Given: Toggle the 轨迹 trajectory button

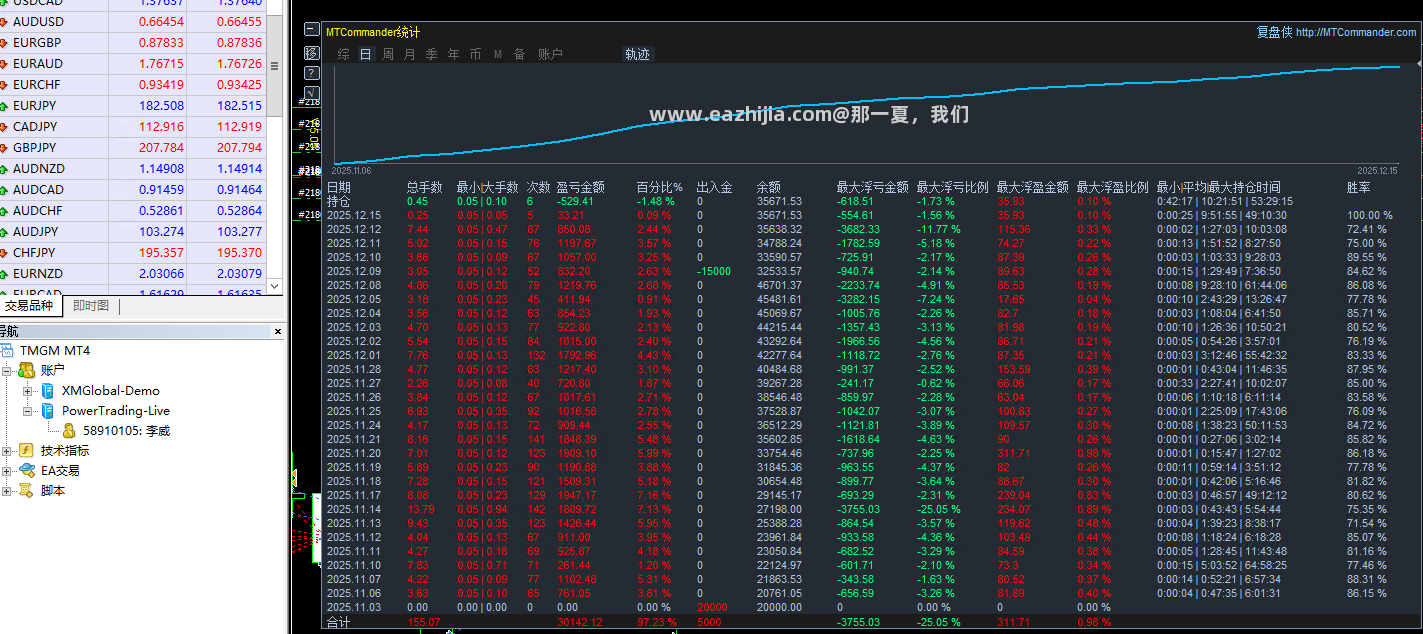Looking at the screenshot, I should tap(637, 54).
